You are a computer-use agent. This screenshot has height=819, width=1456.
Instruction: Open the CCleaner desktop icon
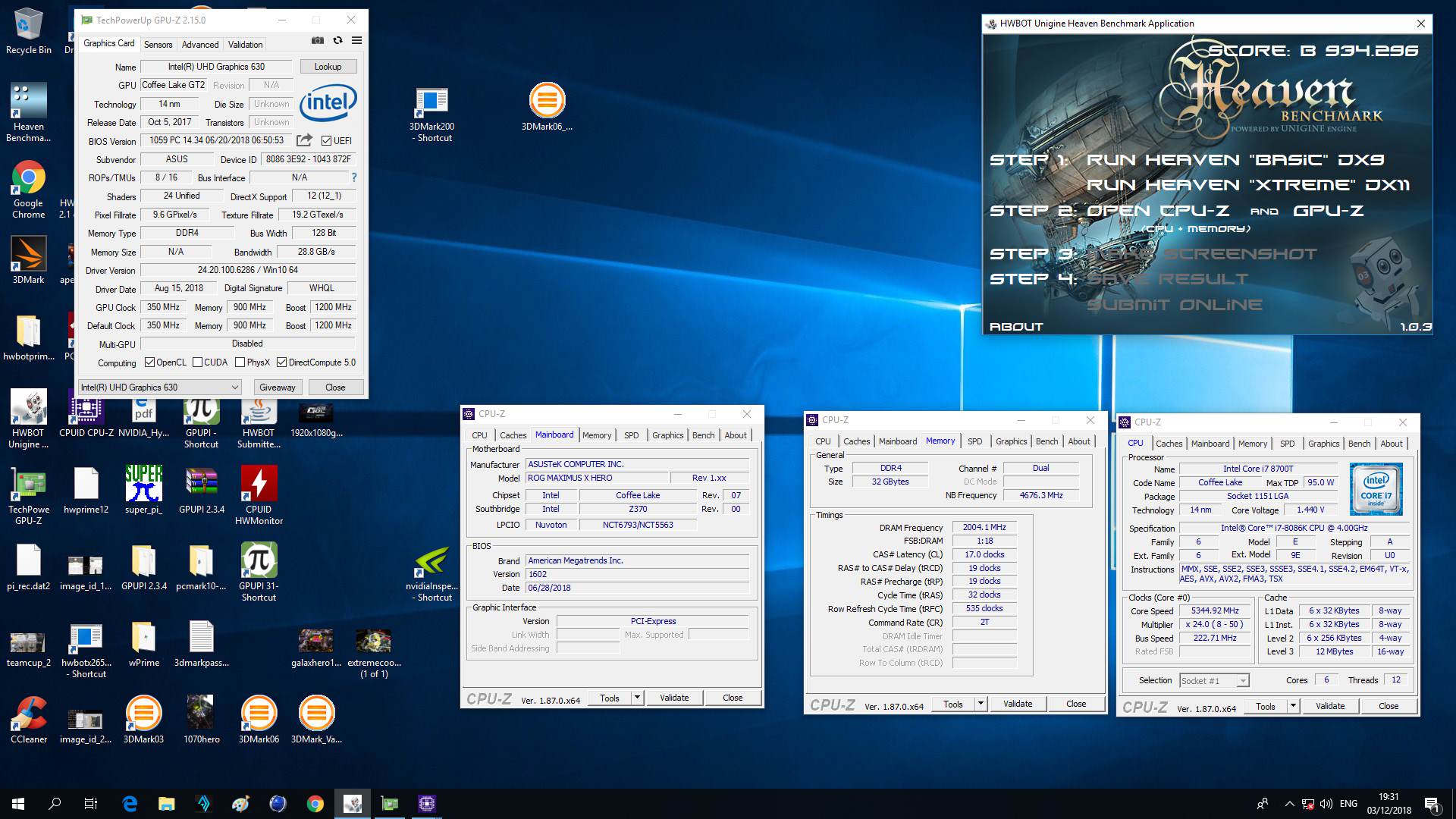click(29, 720)
